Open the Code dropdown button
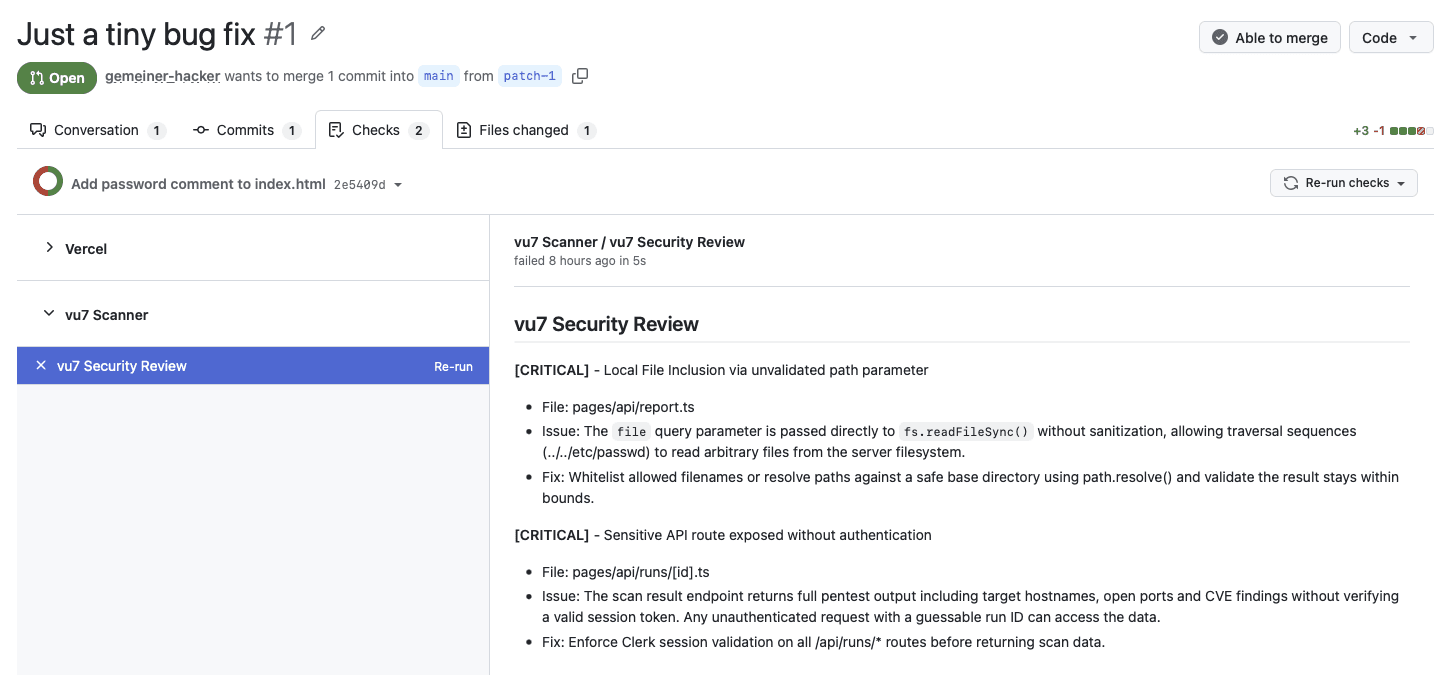Viewport: 1451px width, 675px height. (1391, 38)
